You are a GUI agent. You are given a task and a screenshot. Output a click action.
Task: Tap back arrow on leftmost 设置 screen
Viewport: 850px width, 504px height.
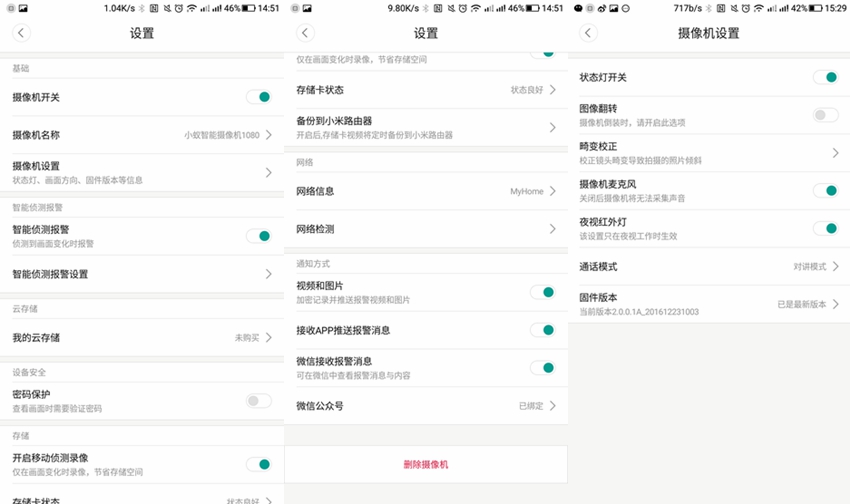(x=21, y=33)
